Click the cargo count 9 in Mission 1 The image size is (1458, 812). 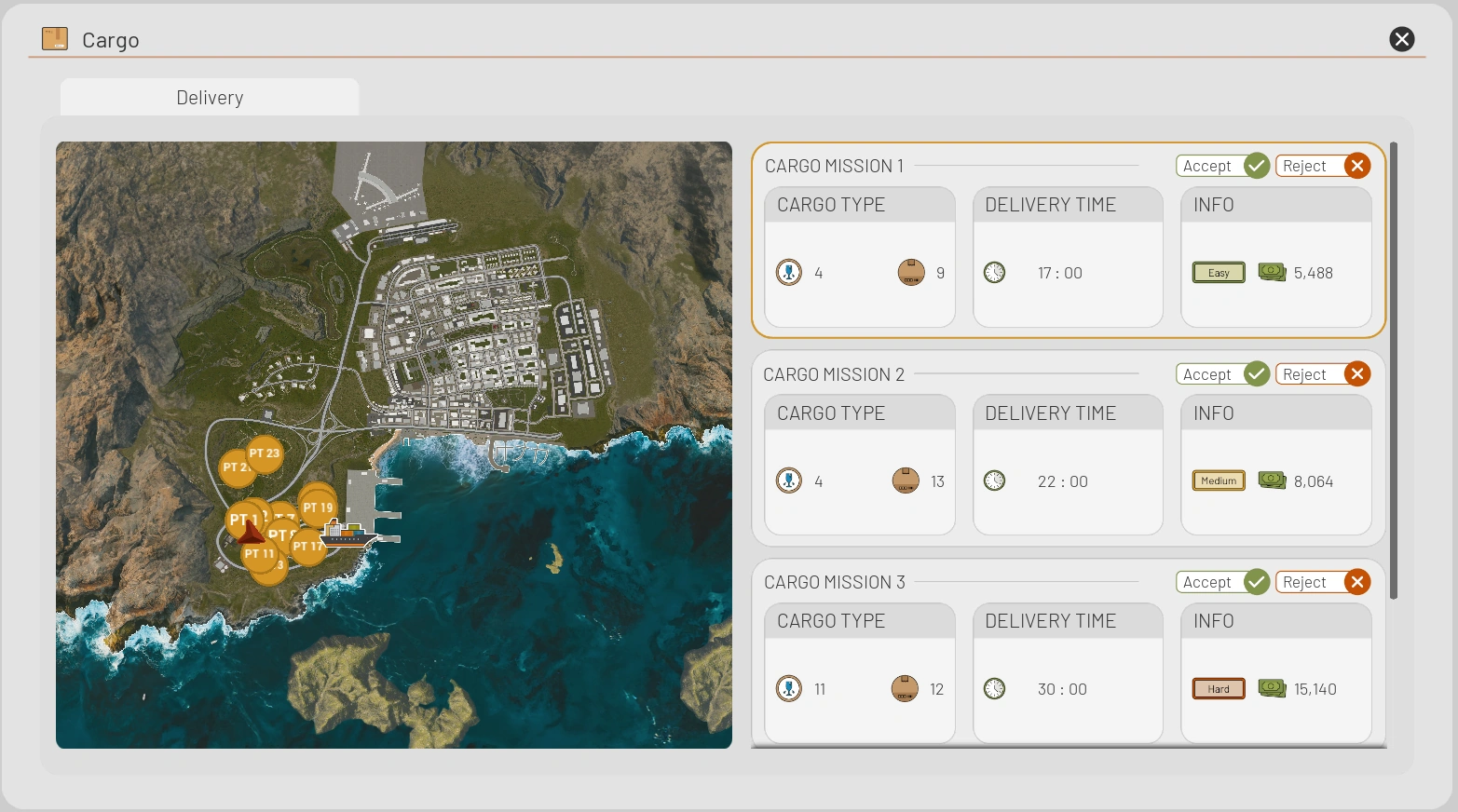tap(940, 273)
